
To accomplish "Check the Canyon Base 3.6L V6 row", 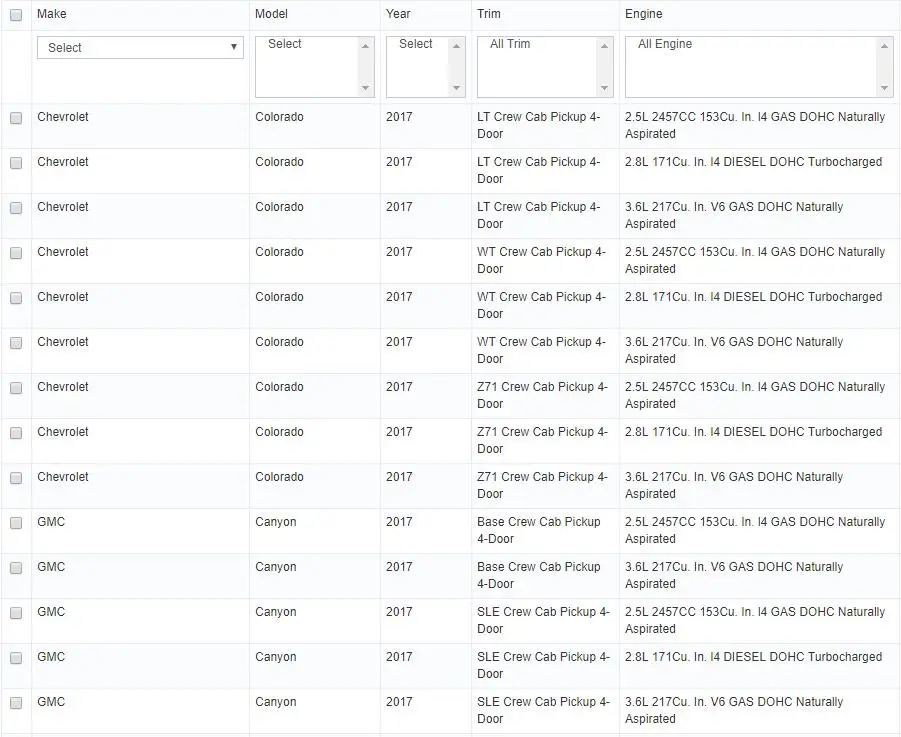I will [16, 568].
